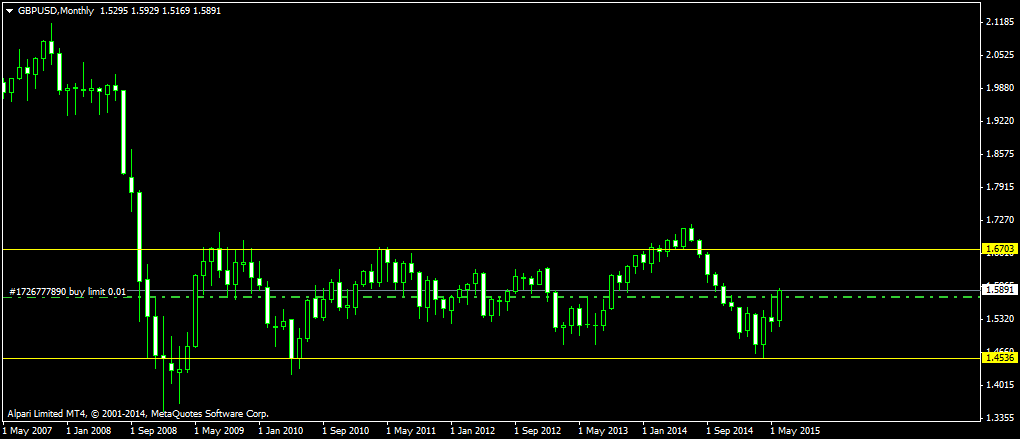Click the 1.4015 price scale label
This screenshot has height=439, width=1020.
[x=999, y=384]
